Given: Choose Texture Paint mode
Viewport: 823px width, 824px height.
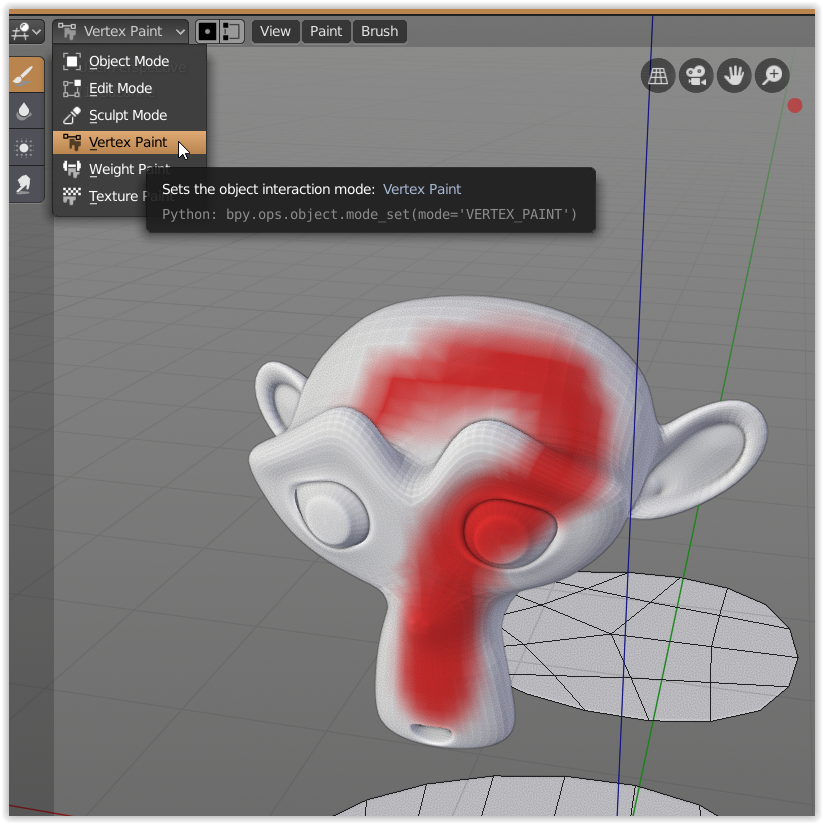Looking at the screenshot, I should [129, 196].
